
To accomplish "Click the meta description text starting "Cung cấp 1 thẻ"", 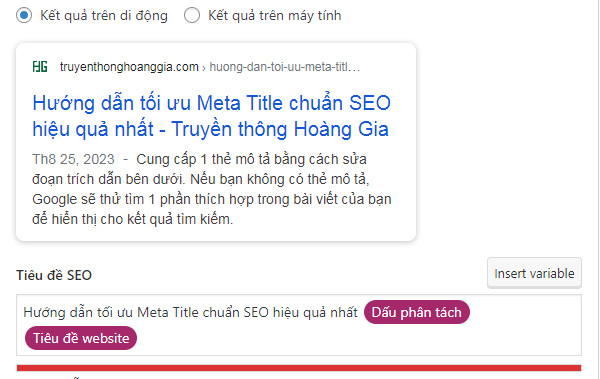I will [212, 189].
